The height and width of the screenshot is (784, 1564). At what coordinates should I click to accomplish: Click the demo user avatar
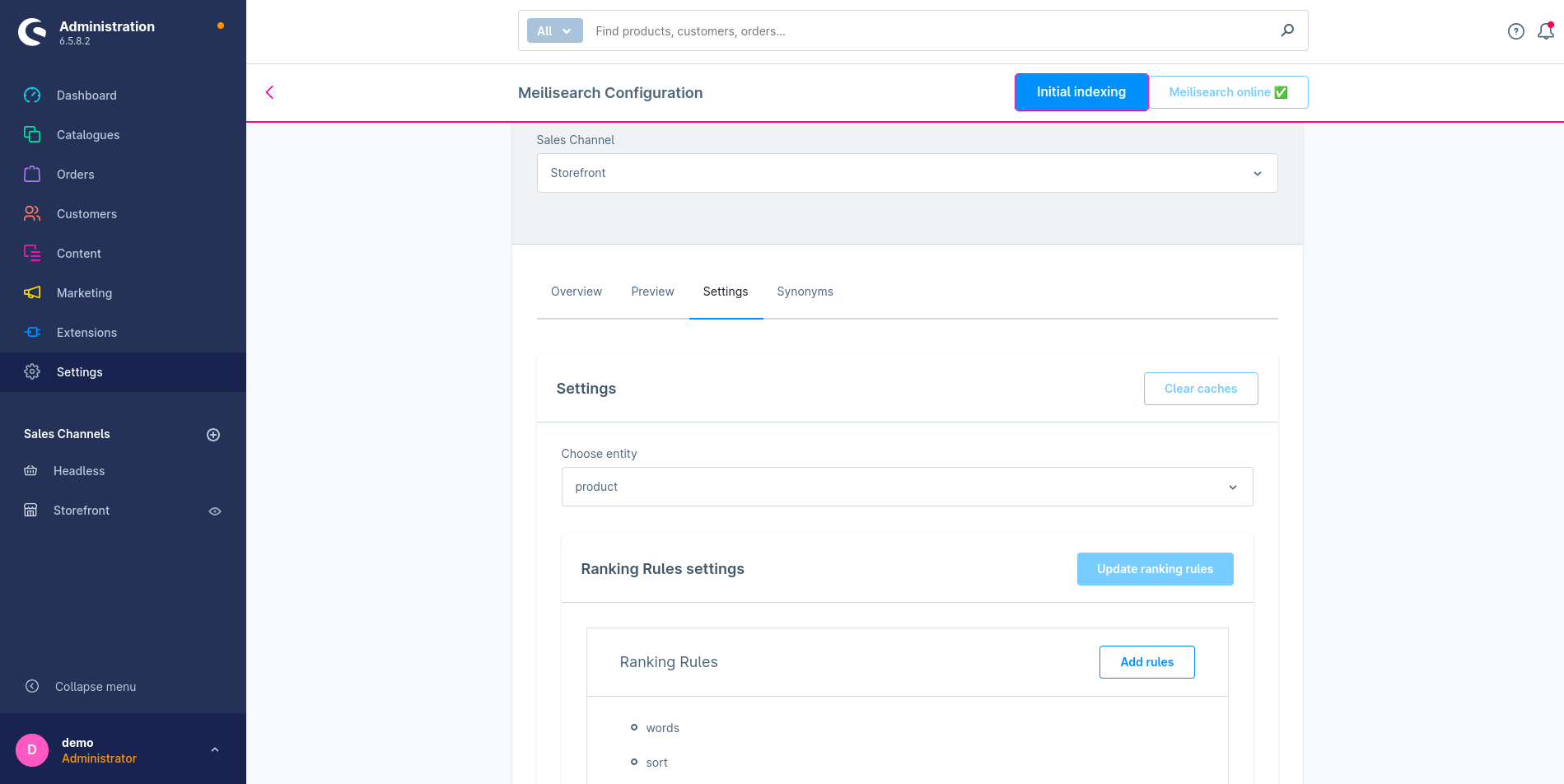click(x=32, y=750)
